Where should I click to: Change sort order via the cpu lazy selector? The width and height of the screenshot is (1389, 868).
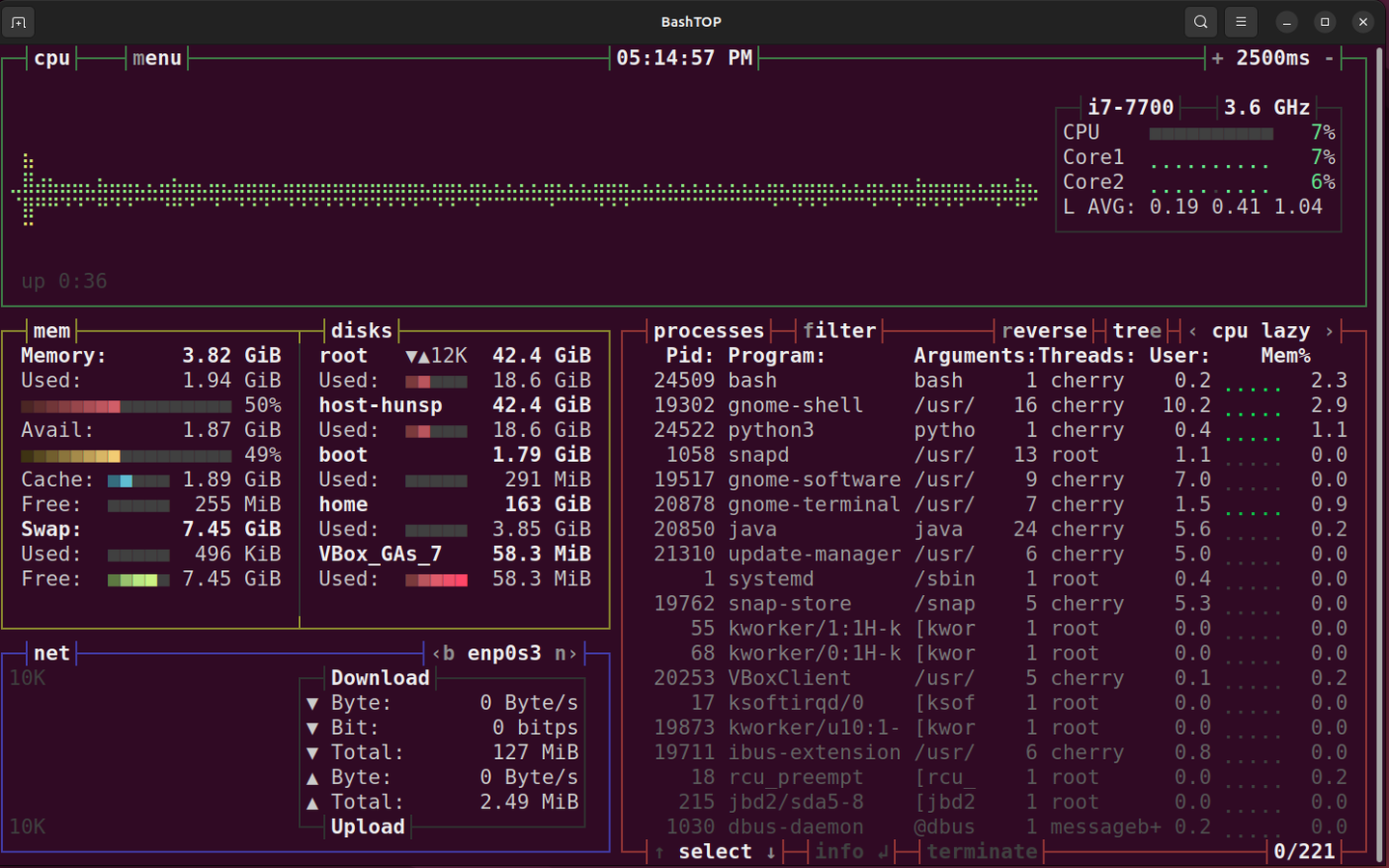point(1261,331)
